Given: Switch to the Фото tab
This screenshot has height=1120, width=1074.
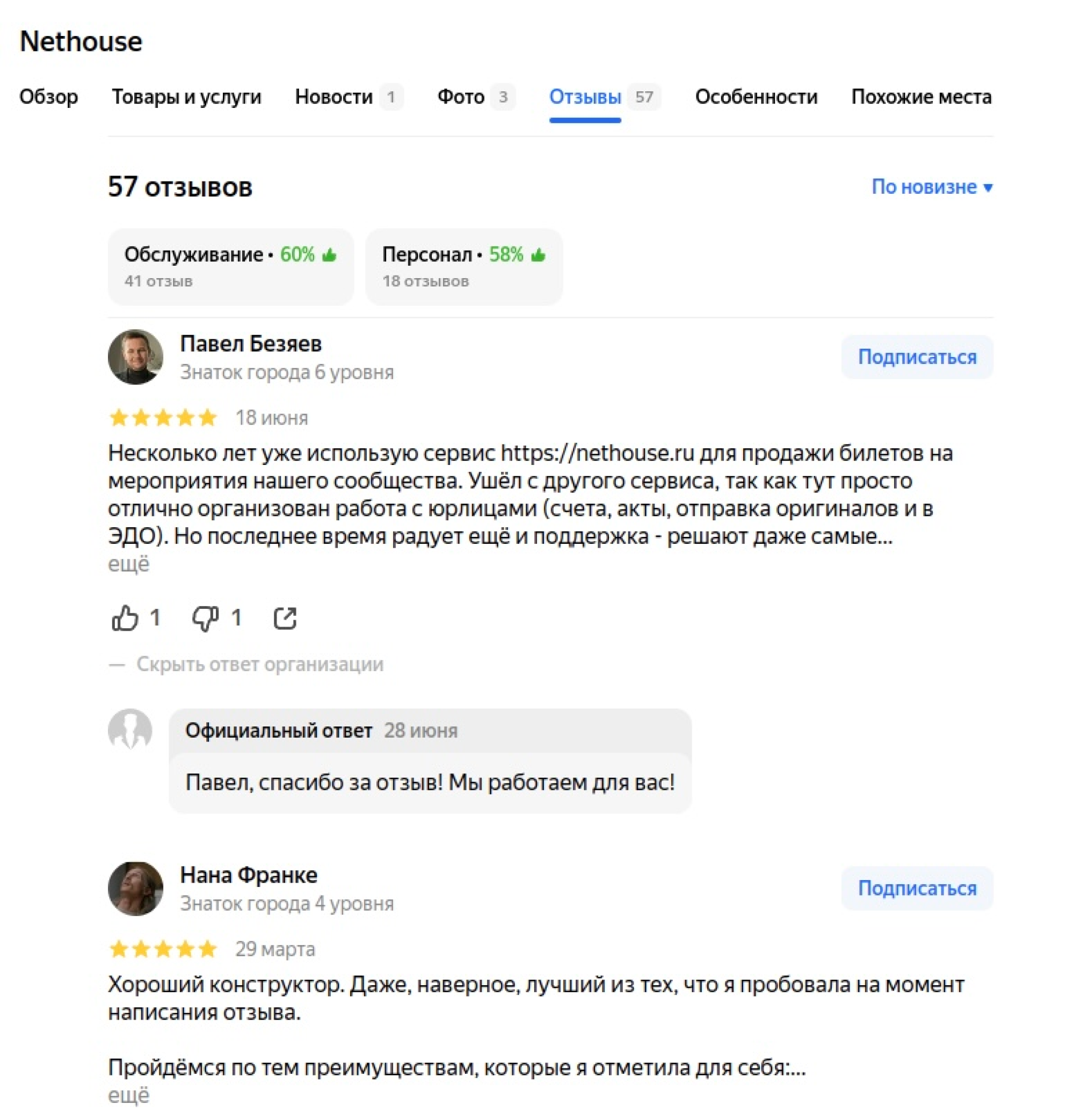Looking at the screenshot, I should point(460,97).
